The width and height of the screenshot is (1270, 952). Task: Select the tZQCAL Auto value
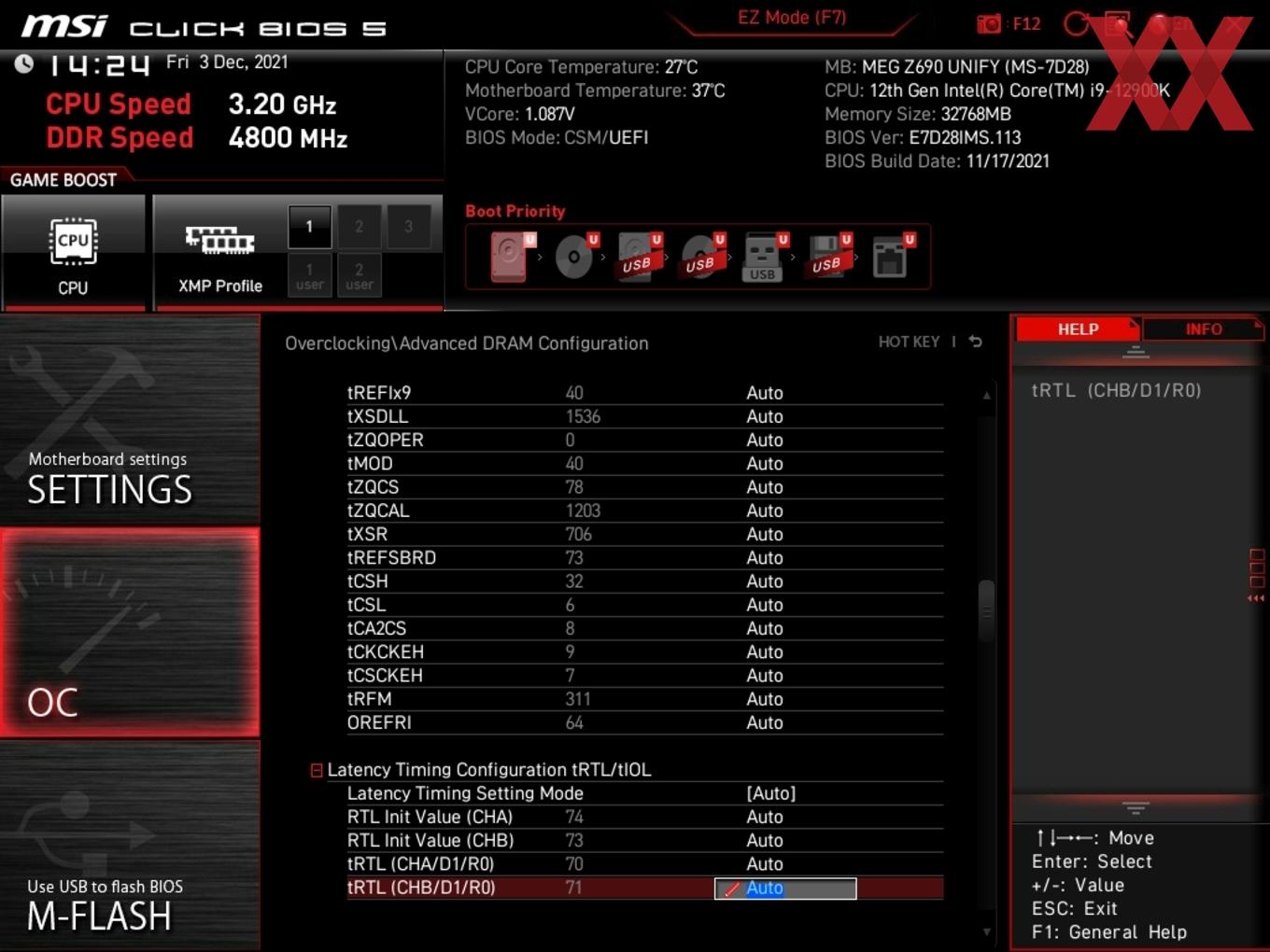coord(764,511)
